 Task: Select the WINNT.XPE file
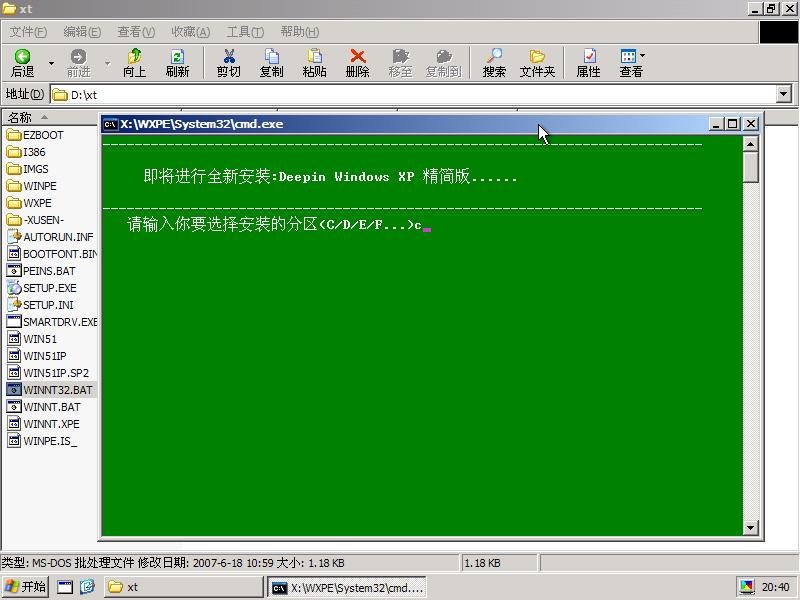point(43,424)
